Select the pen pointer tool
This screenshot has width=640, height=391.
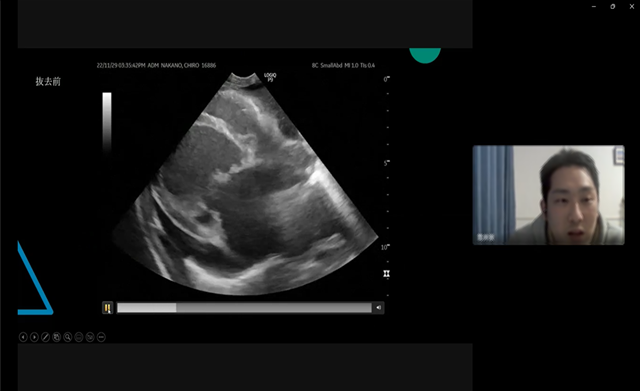pos(45,337)
